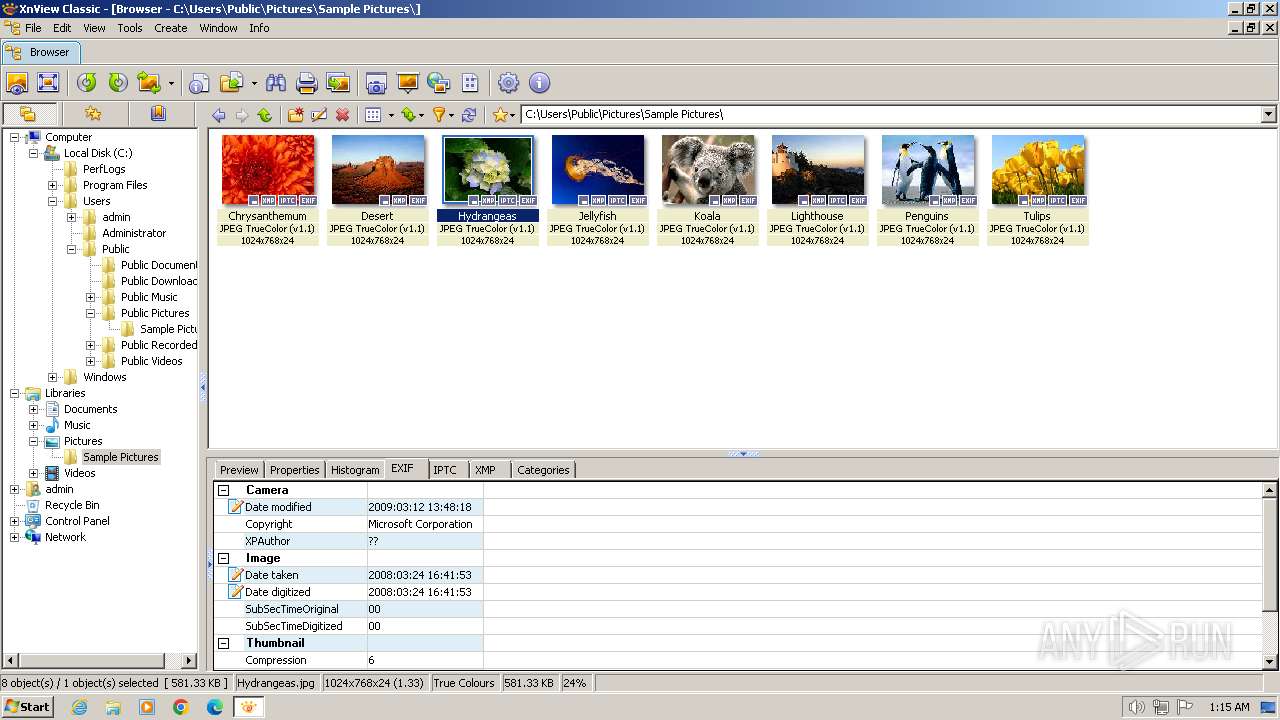Screen dimensions: 1280x720
Task: Switch to the Properties tab
Action: tap(294, 470)
